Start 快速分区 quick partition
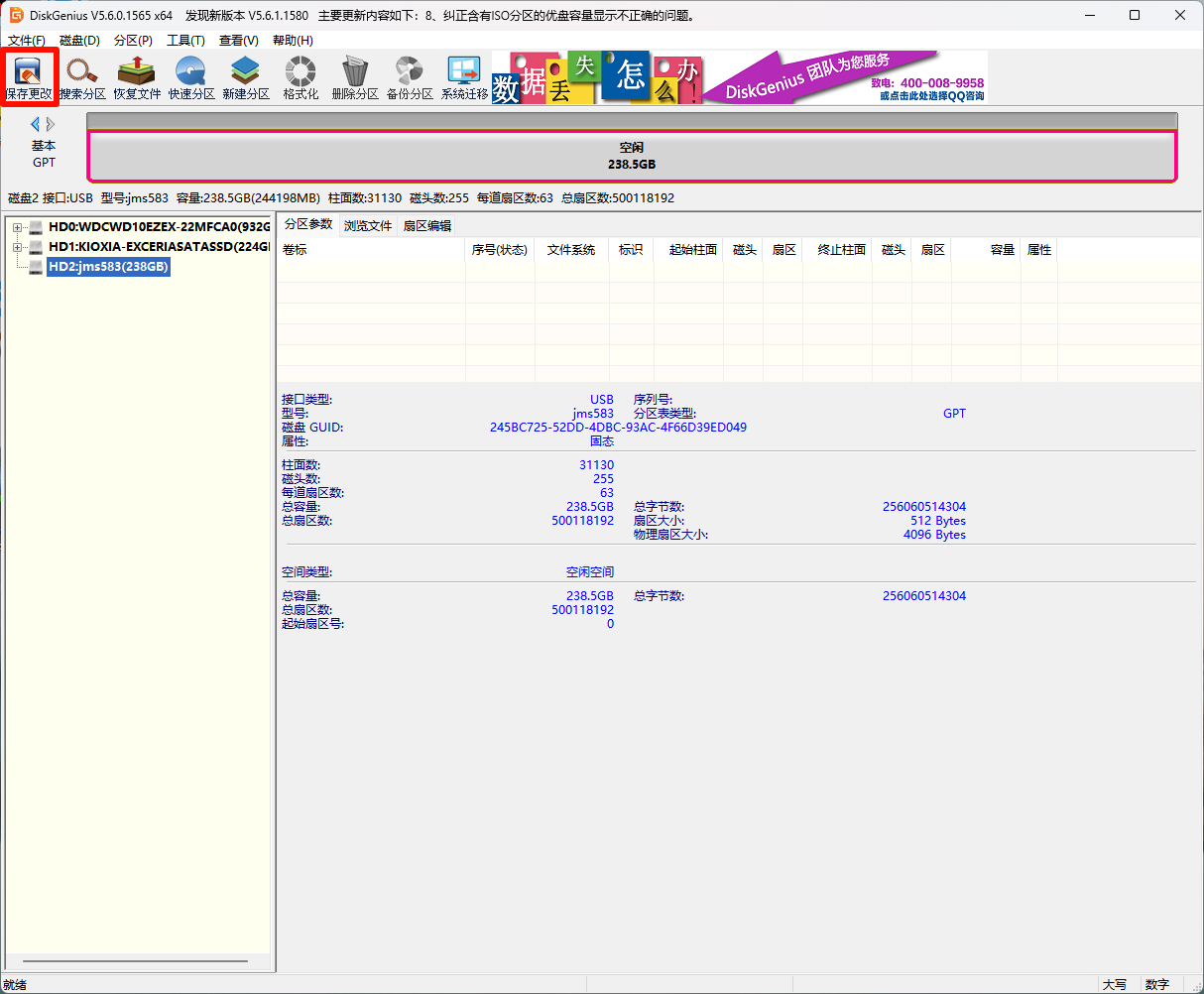 191,77
